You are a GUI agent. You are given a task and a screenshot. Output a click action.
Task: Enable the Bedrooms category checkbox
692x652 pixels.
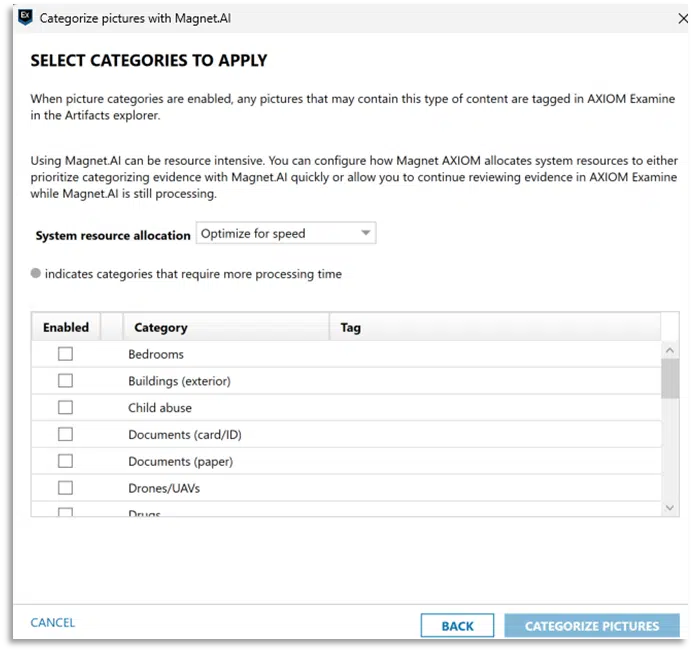point(65,354)
